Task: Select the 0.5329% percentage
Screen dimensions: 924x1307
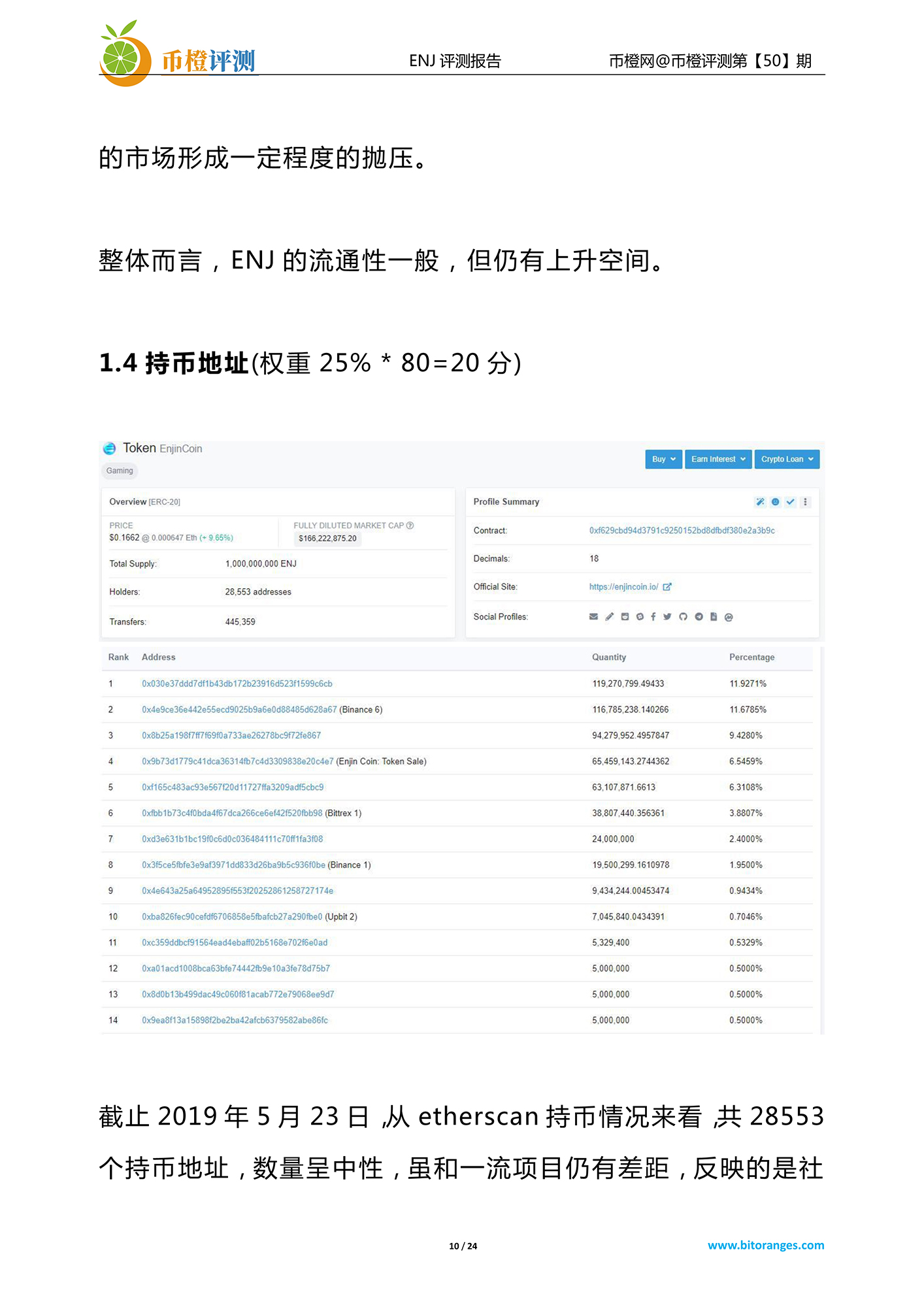Action: (746, 942)
